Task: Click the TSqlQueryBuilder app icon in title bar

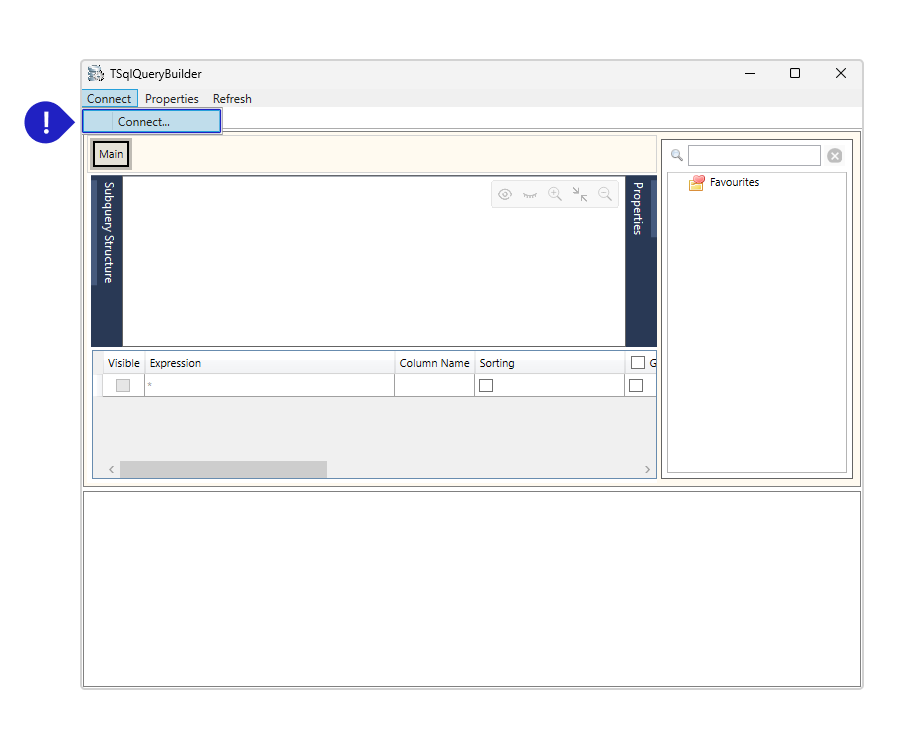Action: pos(96,73)
